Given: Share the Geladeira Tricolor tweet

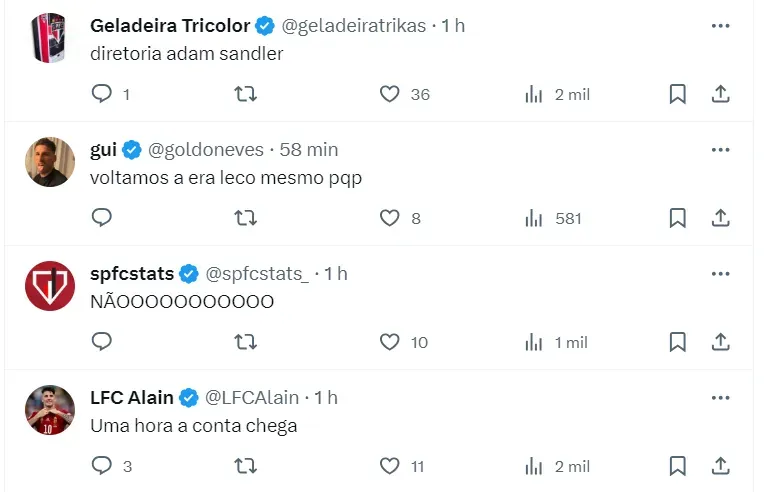Looking at the screenshot, I should coord(720,94).
